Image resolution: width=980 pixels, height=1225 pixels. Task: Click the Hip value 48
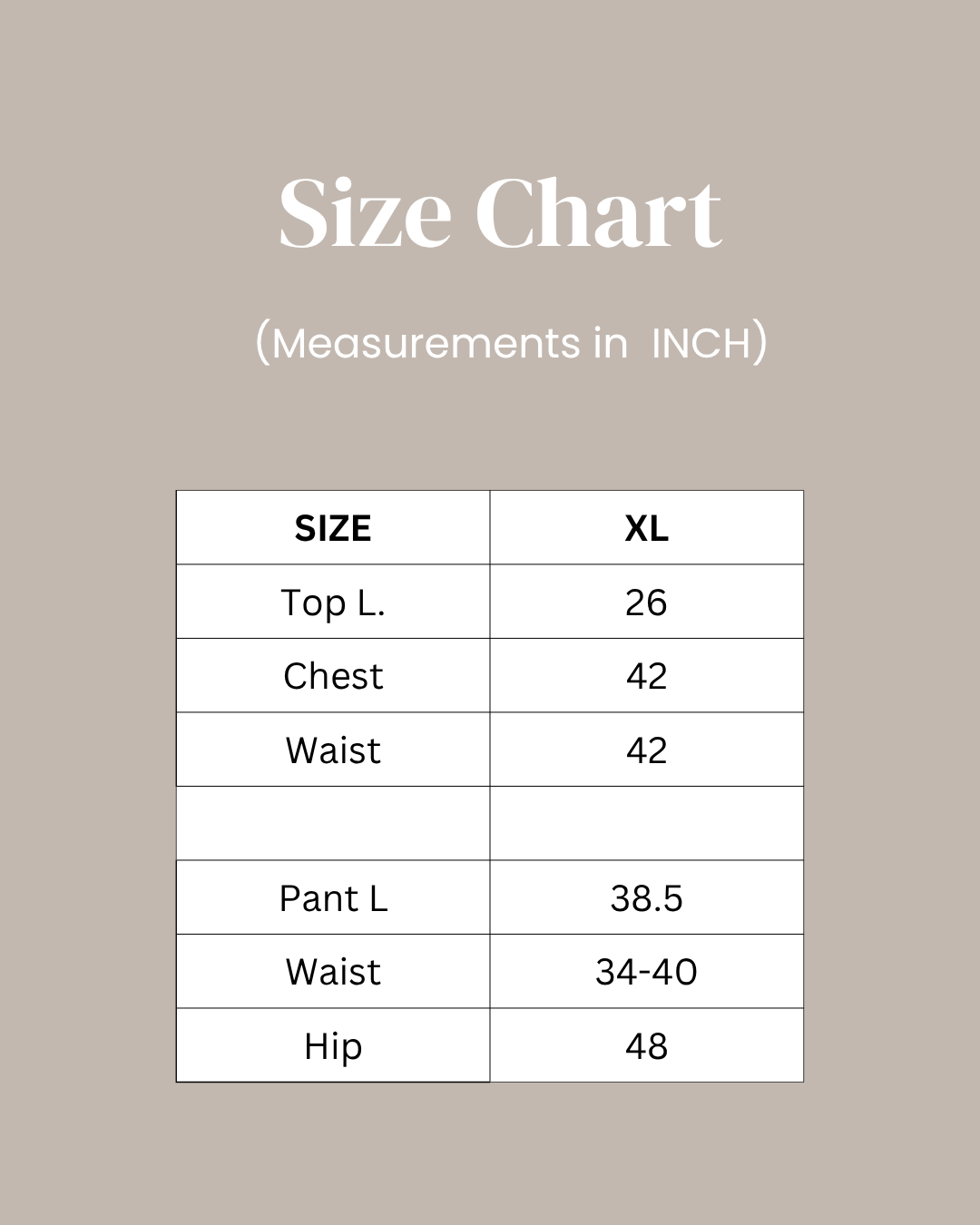click(x=647, y=1046)
